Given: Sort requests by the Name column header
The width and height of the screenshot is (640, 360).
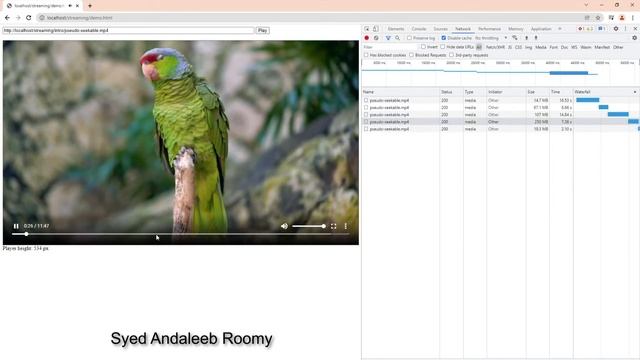Looking at the screenshot, I should click(400, 92).
